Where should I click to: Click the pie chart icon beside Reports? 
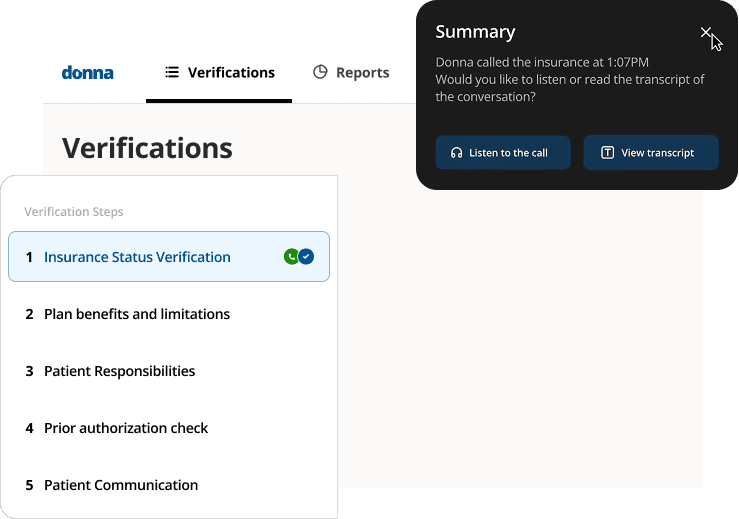coord(320,72)
